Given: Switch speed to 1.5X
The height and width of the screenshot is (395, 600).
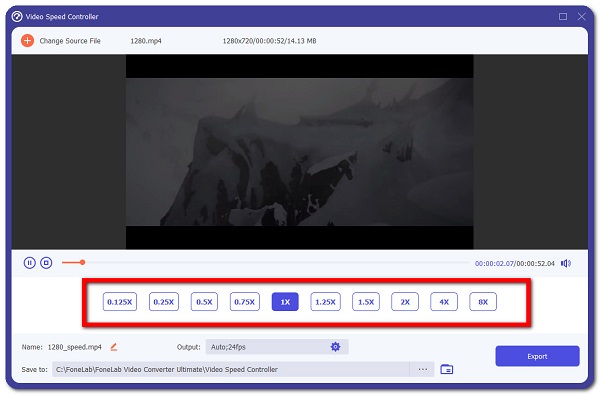Looking at the screenshot, I should coord(366,302).
